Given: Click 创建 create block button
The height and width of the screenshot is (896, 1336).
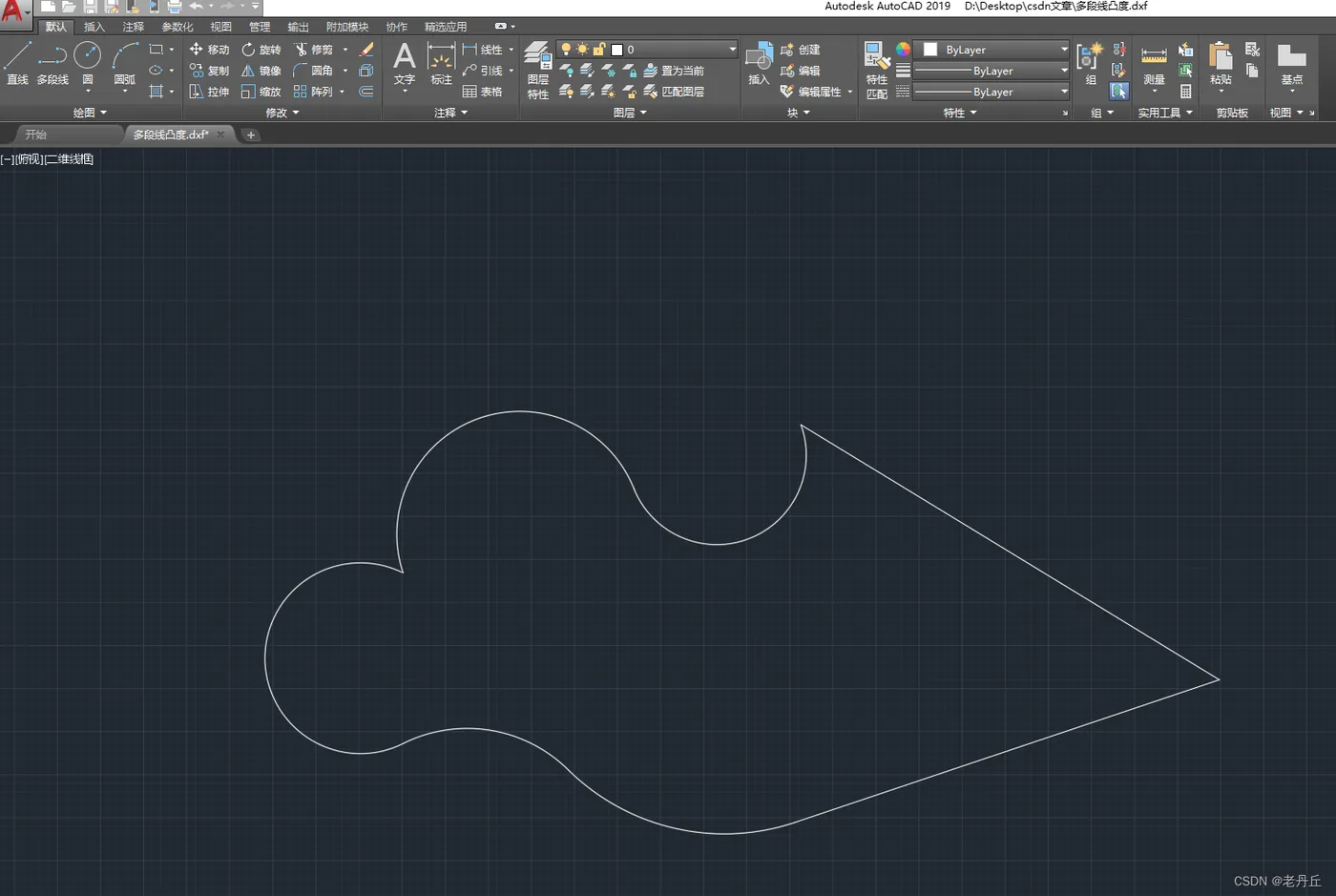Looking at the screenshot, I should click(800, 49).
